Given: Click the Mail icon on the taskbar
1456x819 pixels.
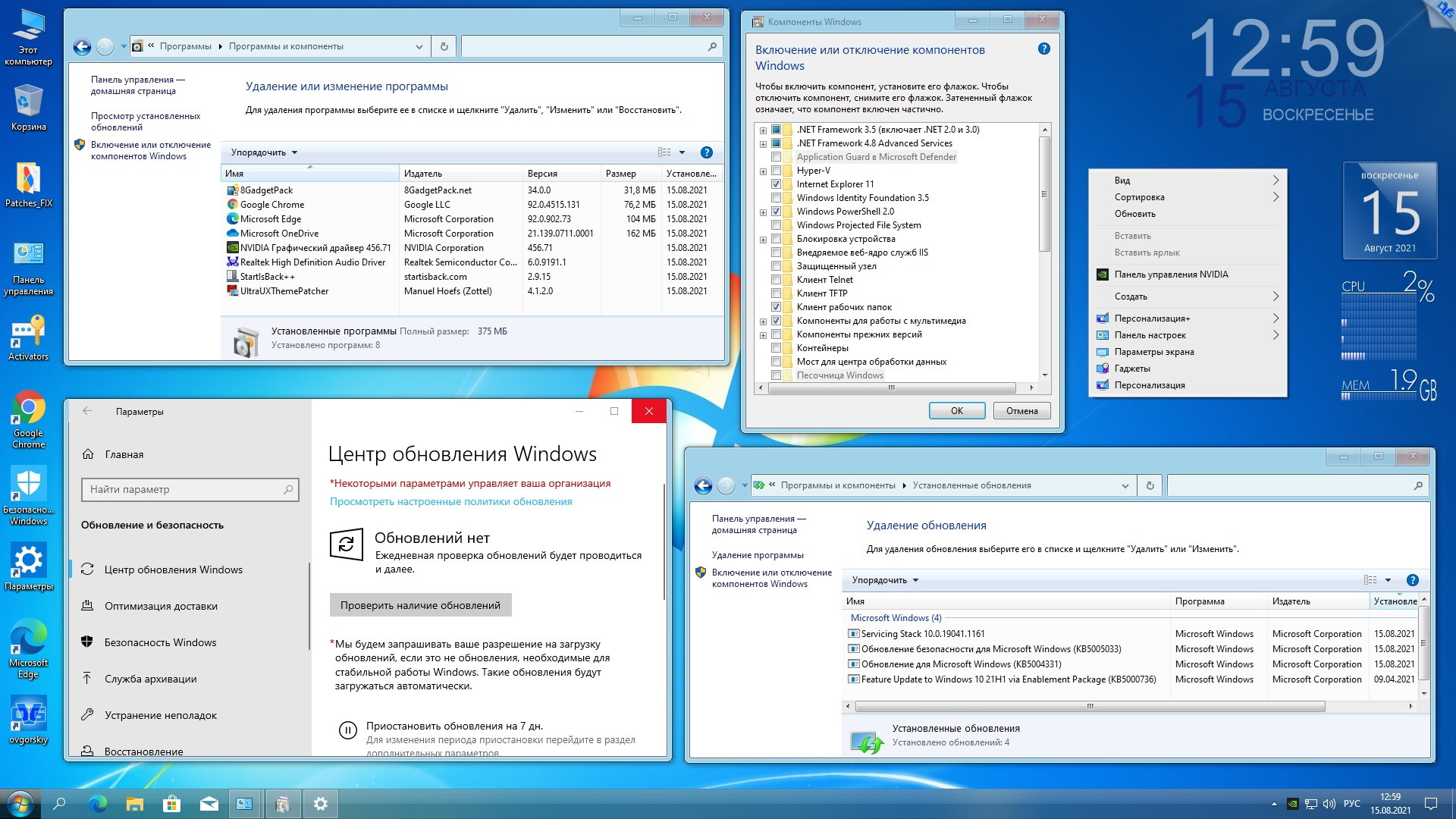Looking at the screenshot, I should coord(209,804).
